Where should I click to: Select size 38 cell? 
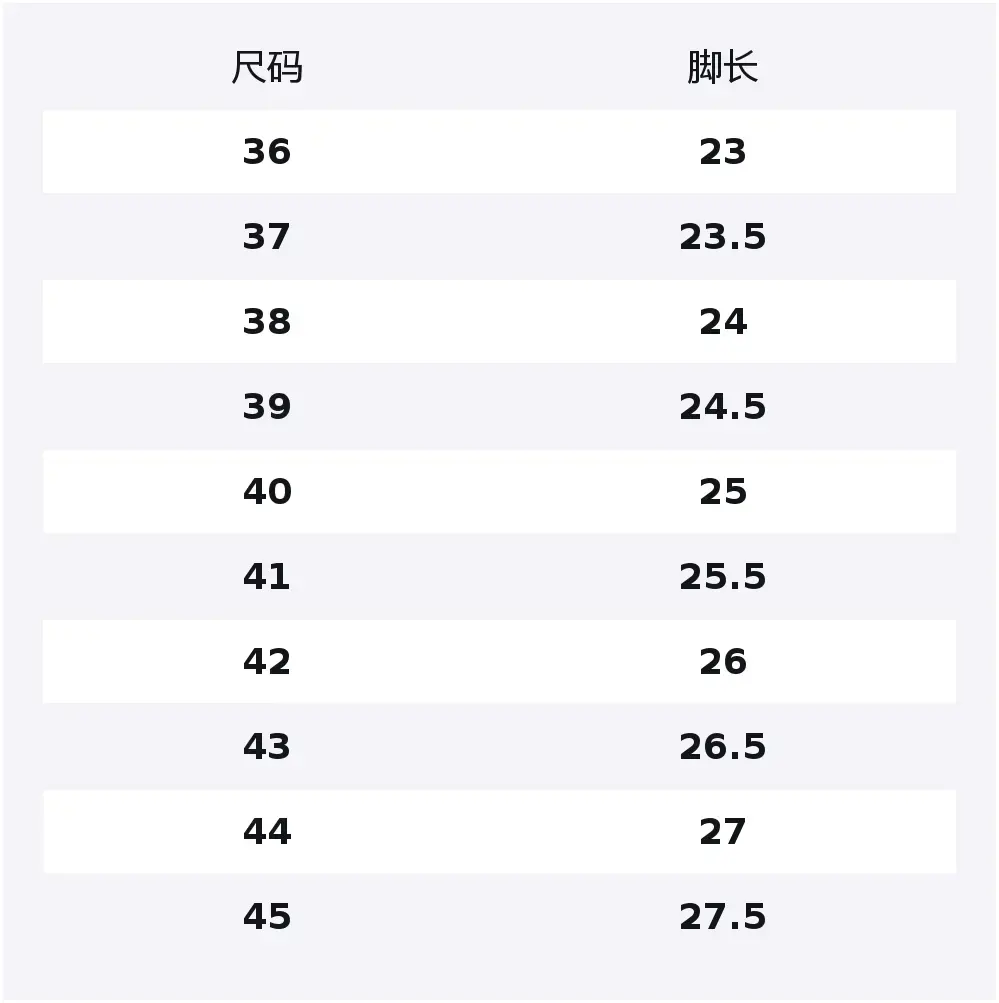tap(267, 322)
